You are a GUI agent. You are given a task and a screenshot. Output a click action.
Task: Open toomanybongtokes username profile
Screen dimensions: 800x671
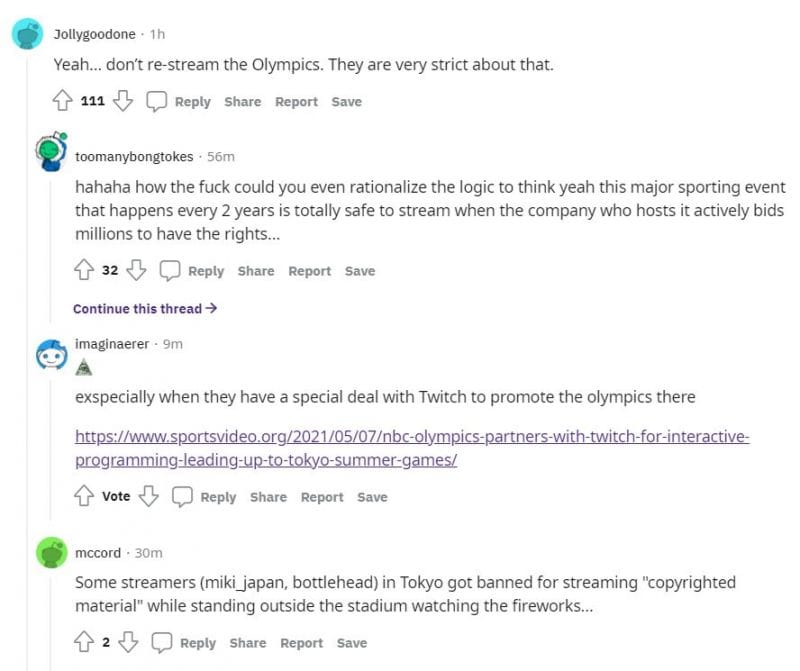point(135,156)
